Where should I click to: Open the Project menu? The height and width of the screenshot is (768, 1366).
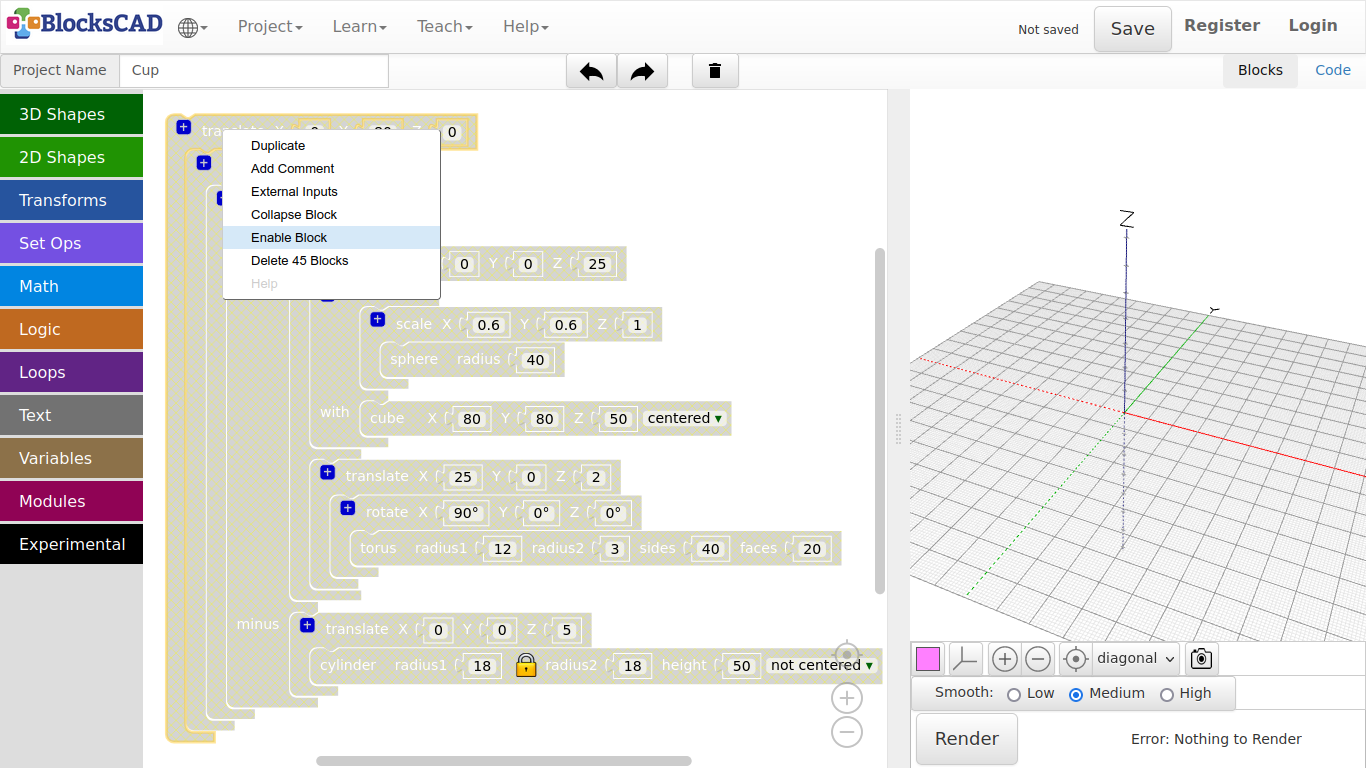tap(269, 27)
